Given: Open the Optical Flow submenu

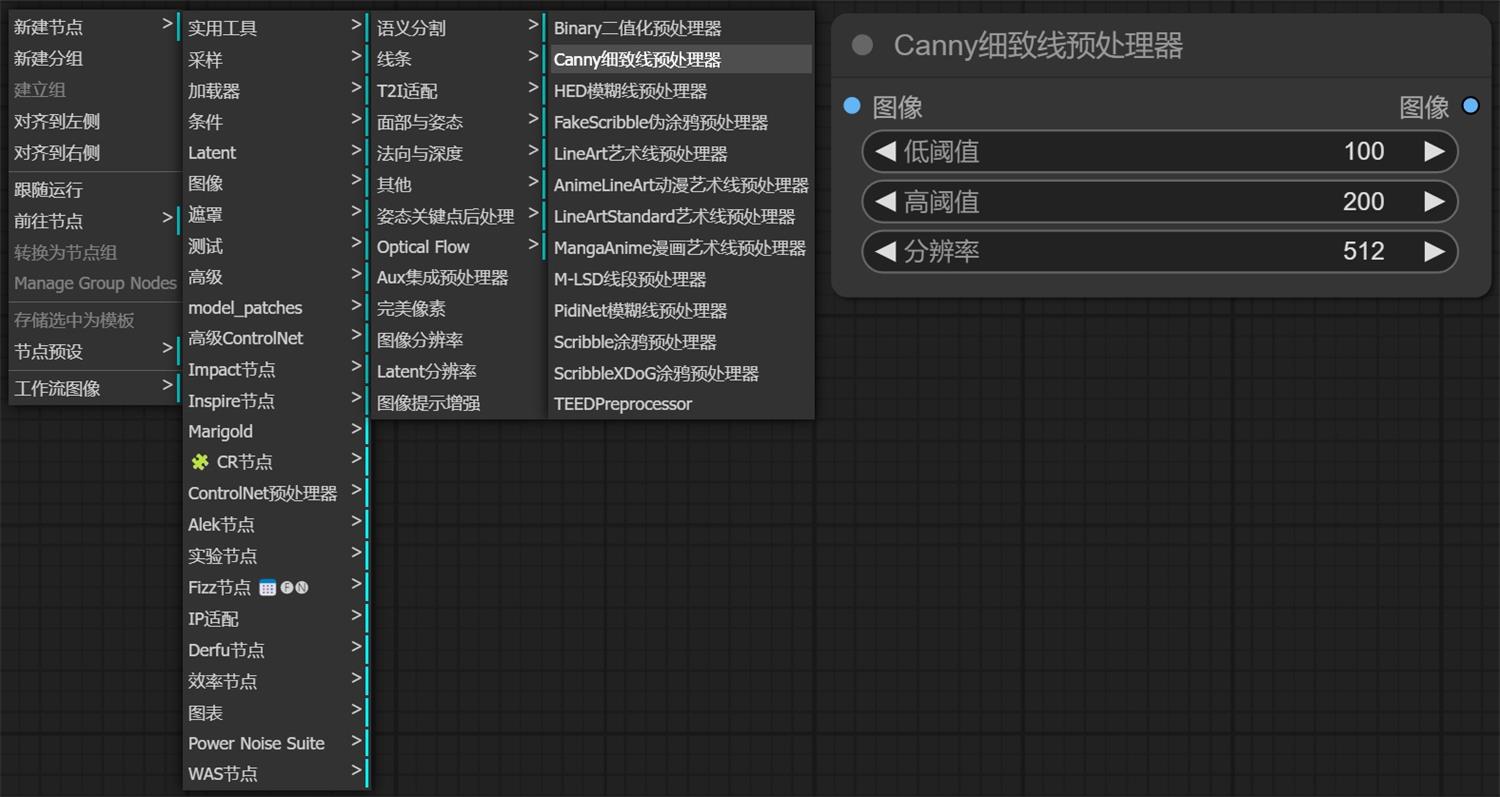Looking at the screenshot, I should (457, 247).
